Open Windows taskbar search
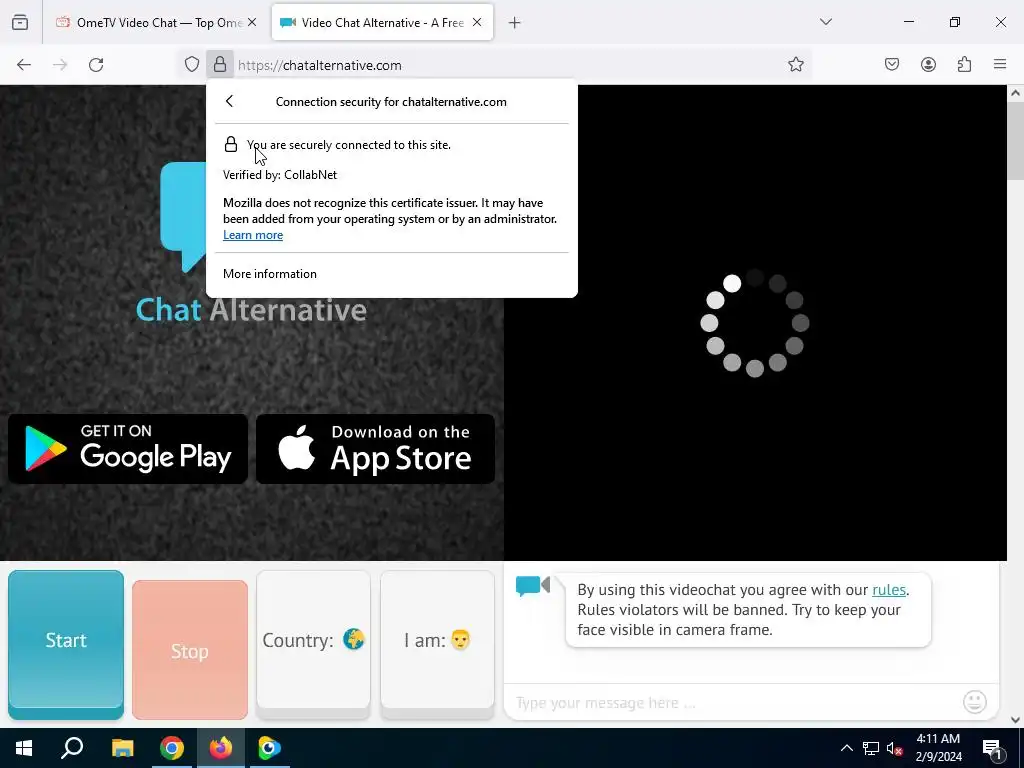1024x768 pixels. (x=72, y=748)
